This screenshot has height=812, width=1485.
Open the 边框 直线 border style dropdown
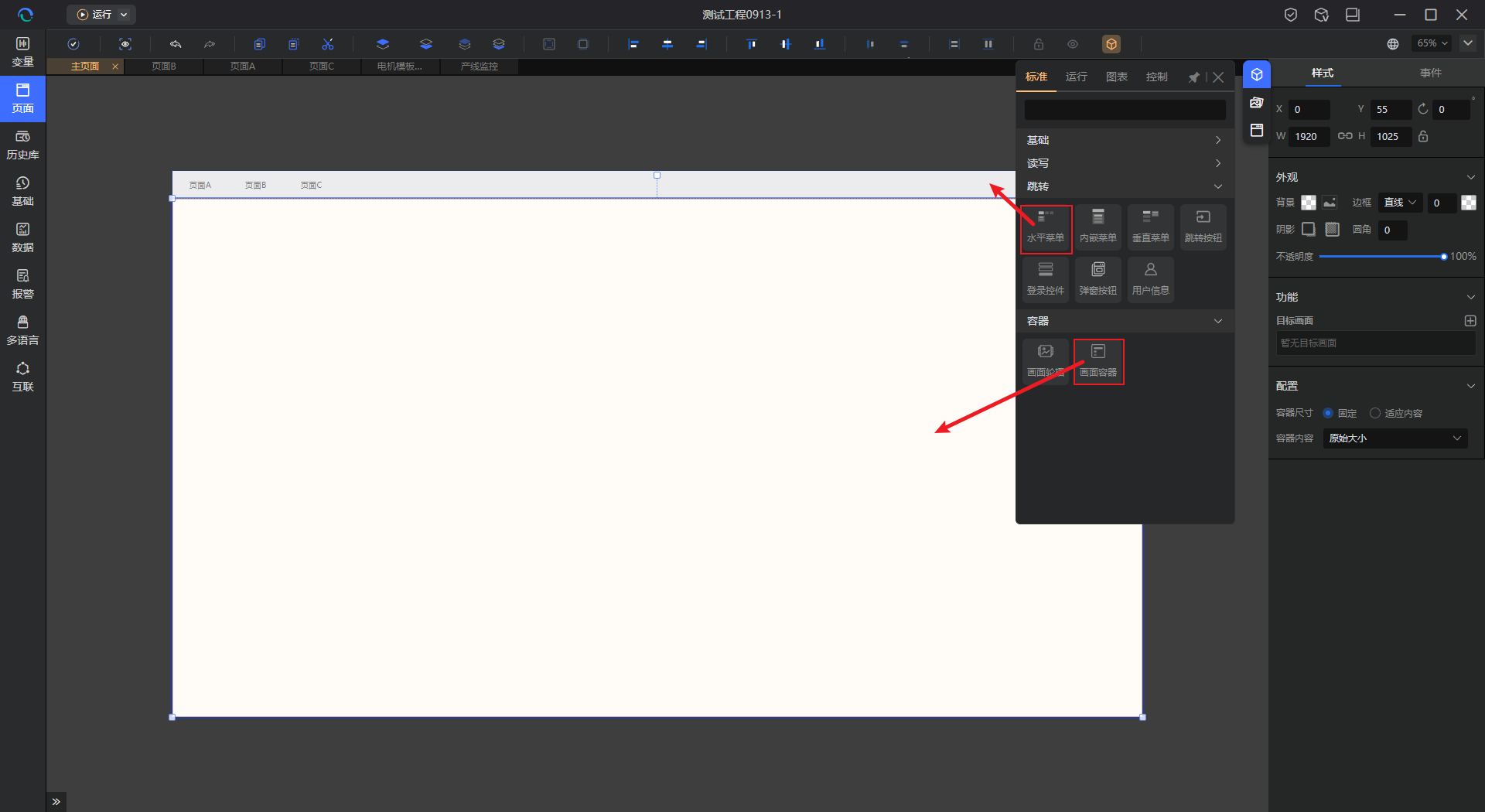click(1400, 203)
